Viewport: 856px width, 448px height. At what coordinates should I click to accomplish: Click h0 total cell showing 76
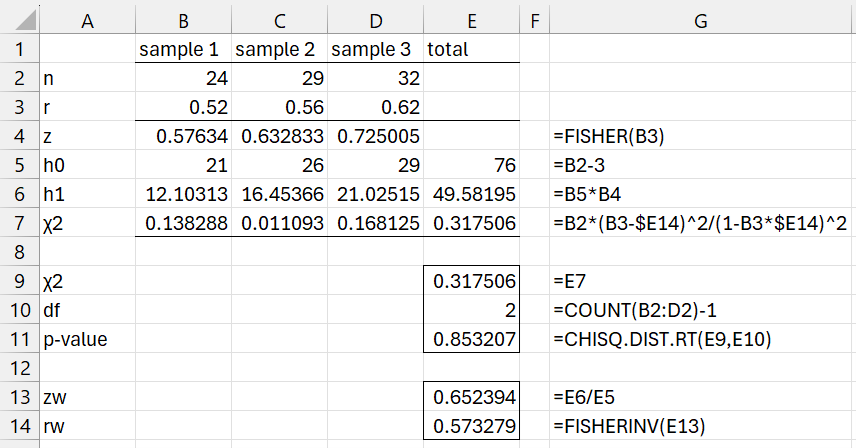[472, 165]
